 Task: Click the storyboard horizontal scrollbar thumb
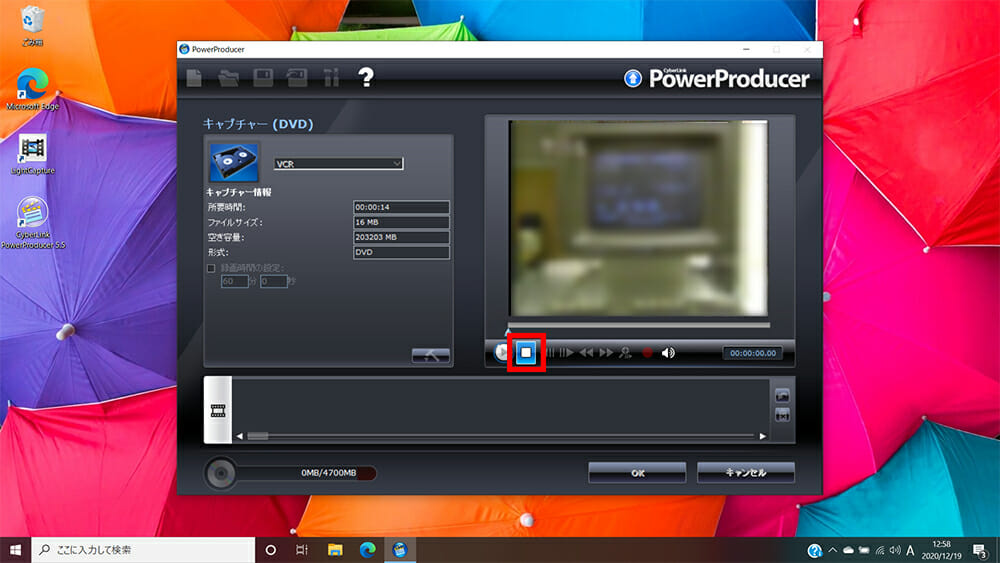(x=258, y=436)
